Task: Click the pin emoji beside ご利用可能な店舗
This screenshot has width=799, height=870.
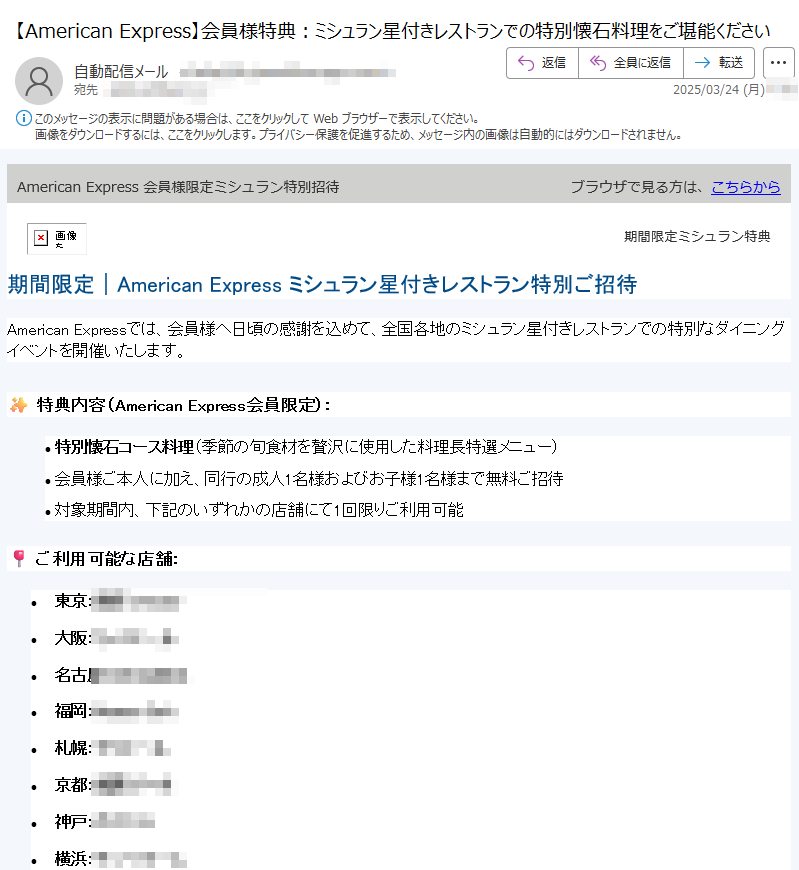Action: [x=19, y=559]
